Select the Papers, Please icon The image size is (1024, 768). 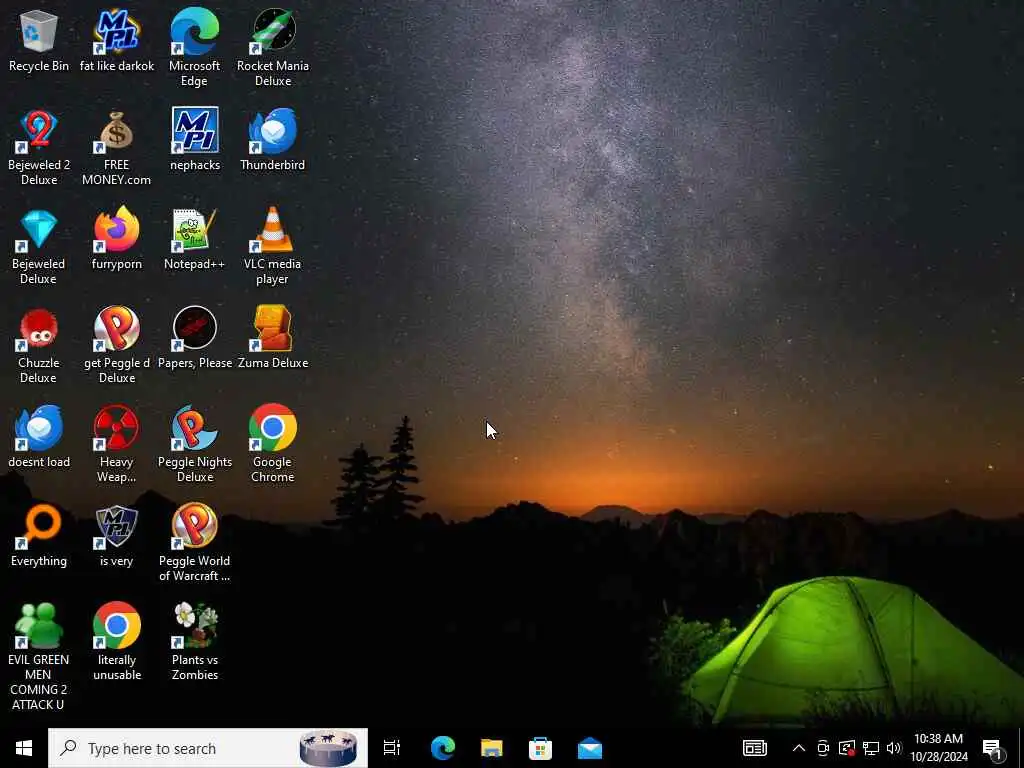tap(195, 329)
